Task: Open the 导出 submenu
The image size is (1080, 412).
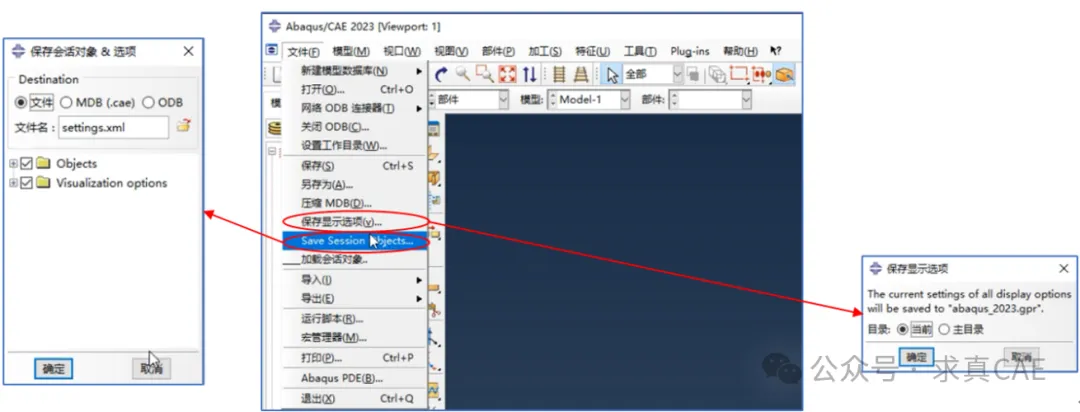Action: [355, 299]
